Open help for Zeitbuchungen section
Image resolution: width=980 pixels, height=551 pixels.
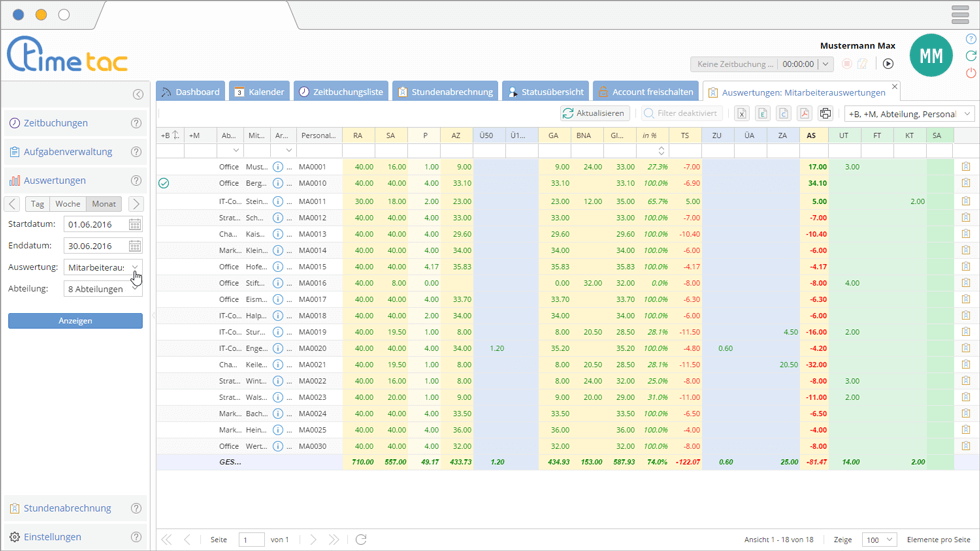point(136,123)
